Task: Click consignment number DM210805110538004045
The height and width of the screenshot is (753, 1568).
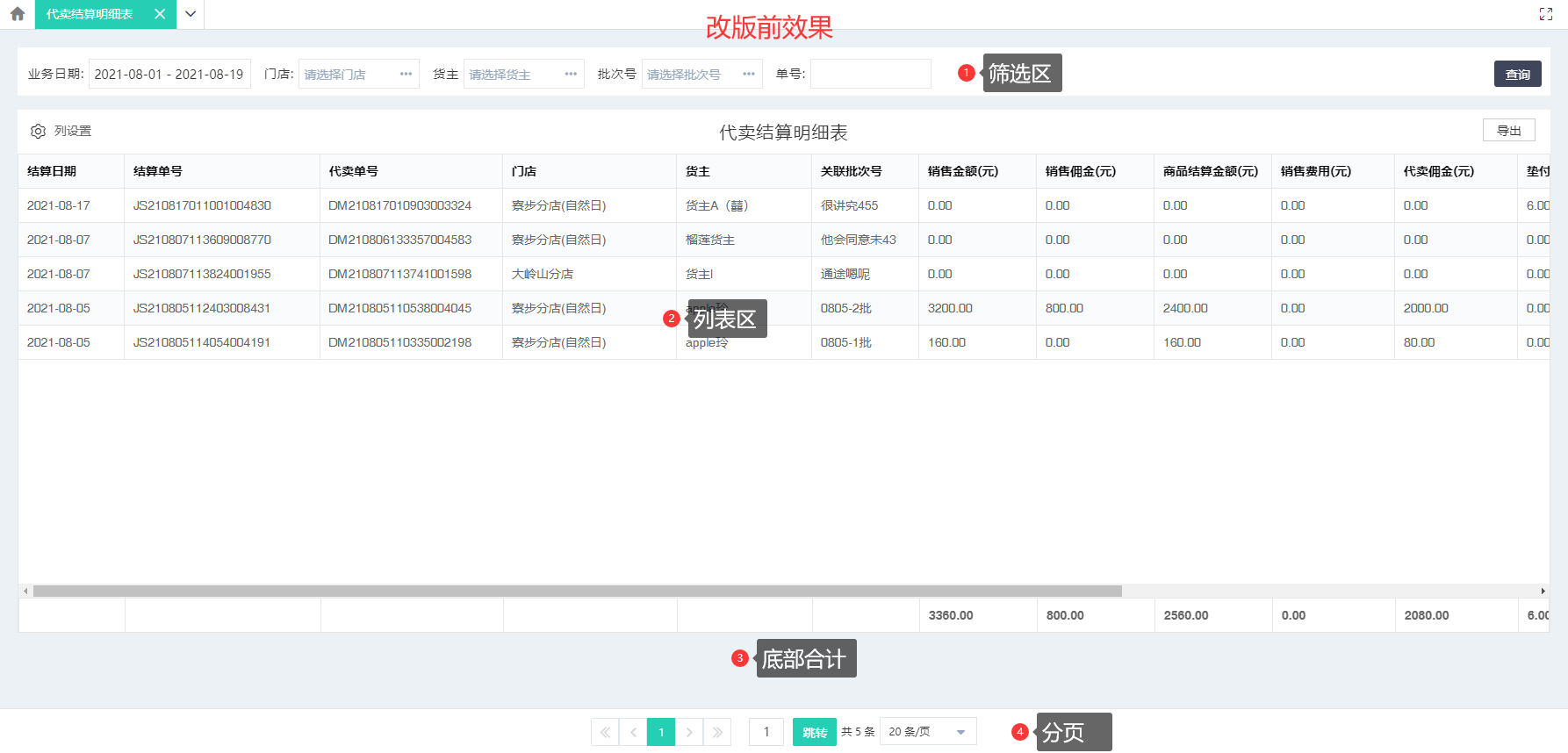Action: click(x=400, y=308)
